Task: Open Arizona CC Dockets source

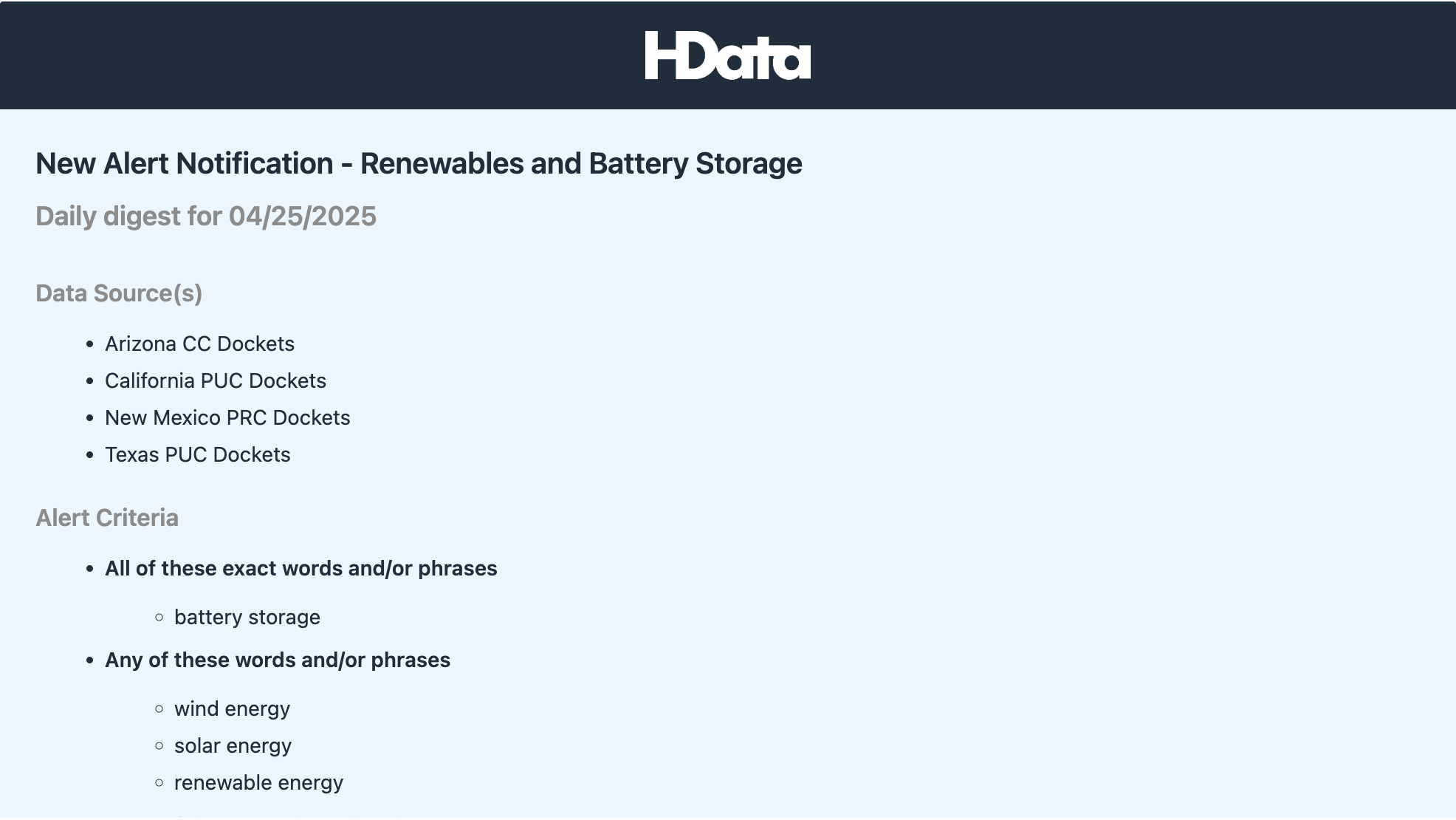Action: coord(199,344)
